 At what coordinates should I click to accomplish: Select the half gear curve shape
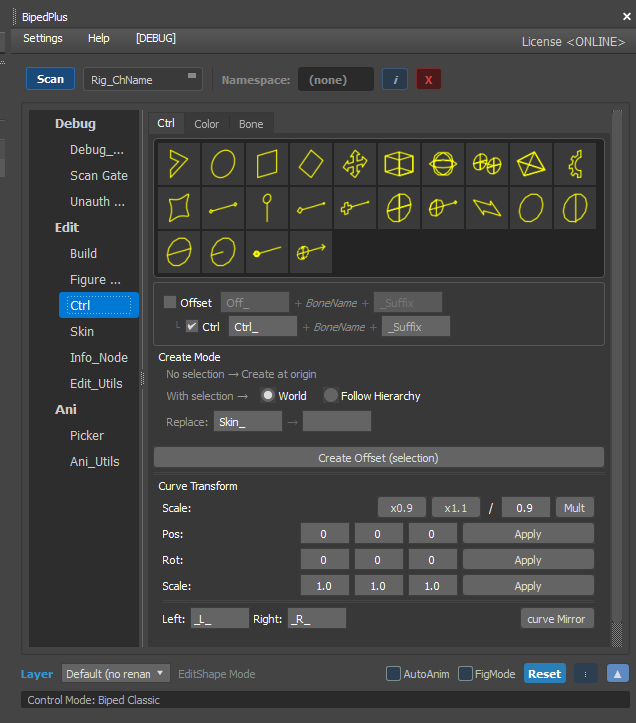[x=575, y=164]
